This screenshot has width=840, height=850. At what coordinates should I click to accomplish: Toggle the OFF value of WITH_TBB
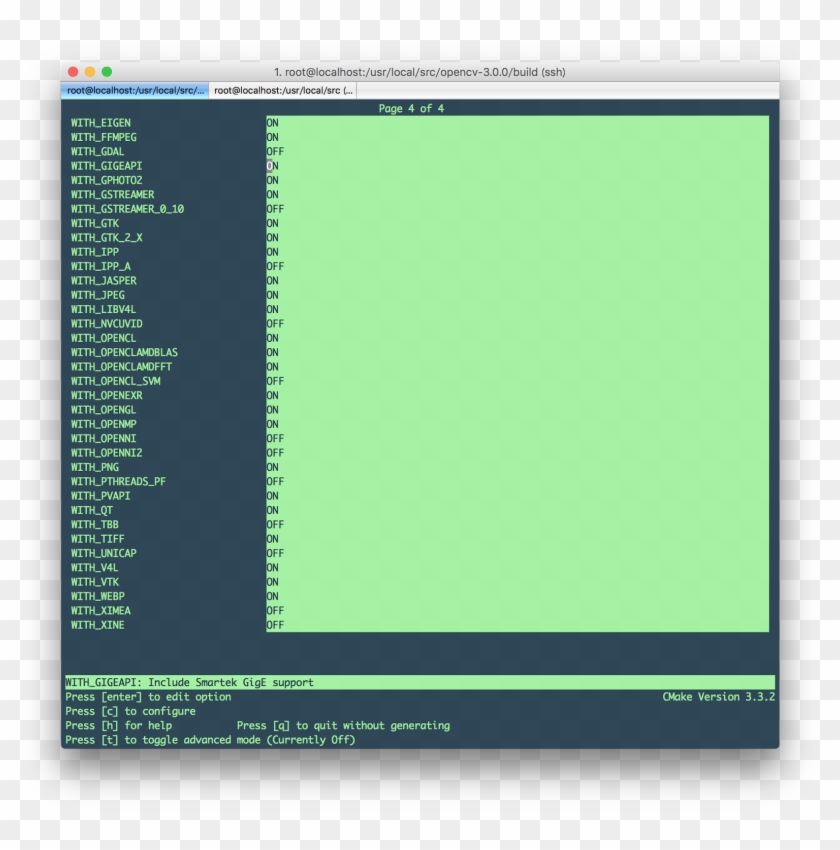275,525
